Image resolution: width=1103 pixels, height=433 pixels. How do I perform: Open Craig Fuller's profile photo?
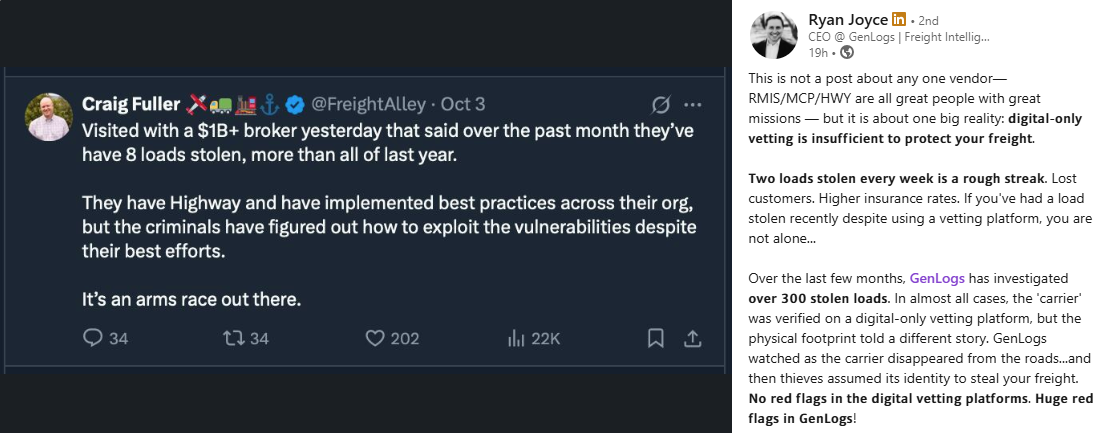[49, 117]
